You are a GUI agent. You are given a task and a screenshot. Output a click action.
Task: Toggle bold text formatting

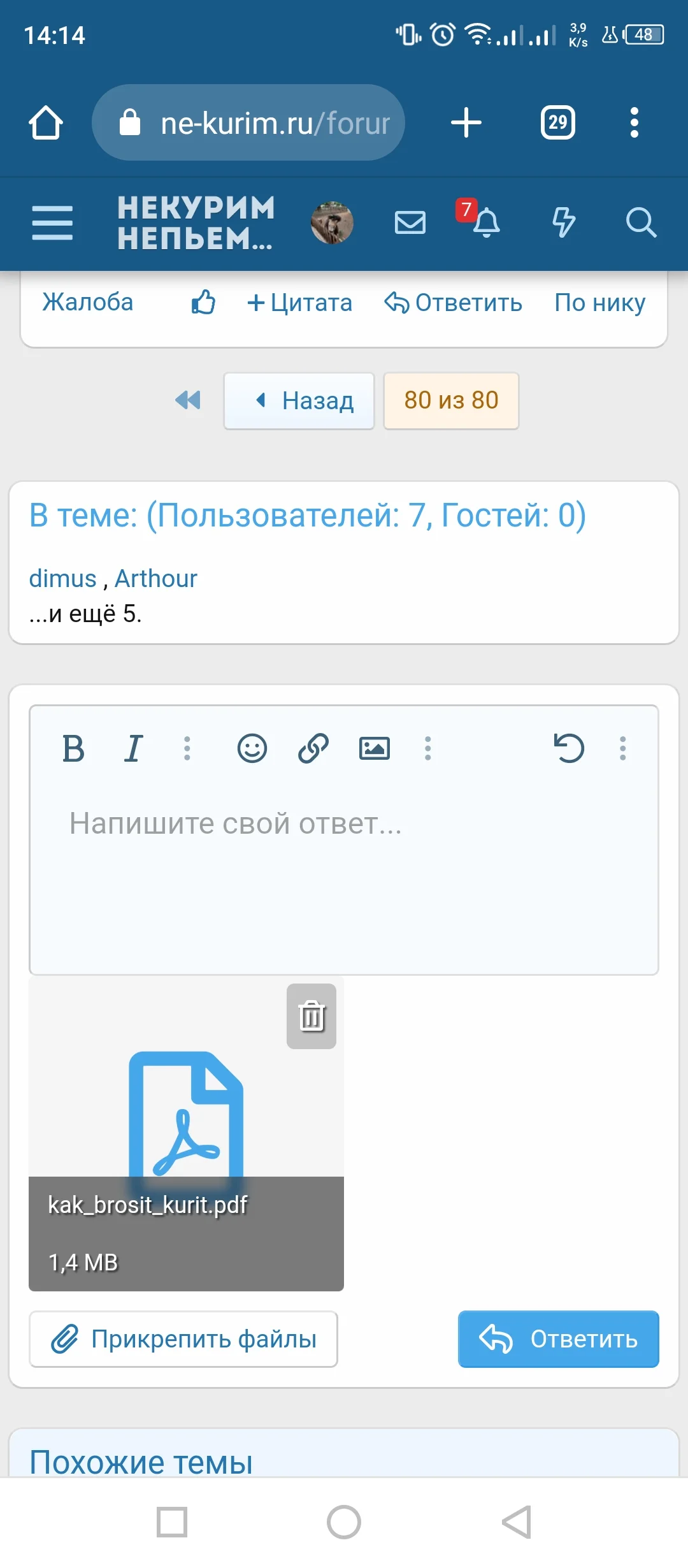(x=73, y=748)
